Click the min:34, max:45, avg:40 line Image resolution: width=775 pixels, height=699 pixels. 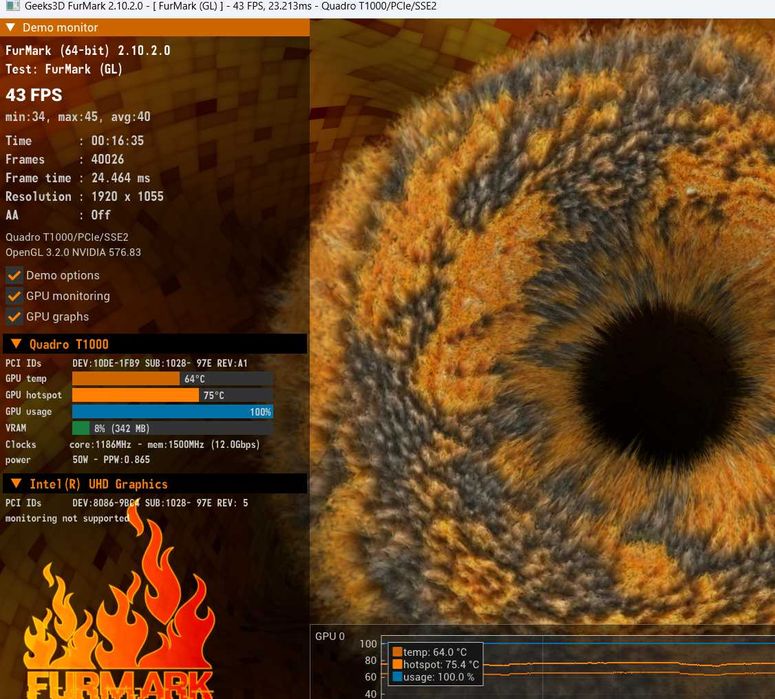pos(78,117)
